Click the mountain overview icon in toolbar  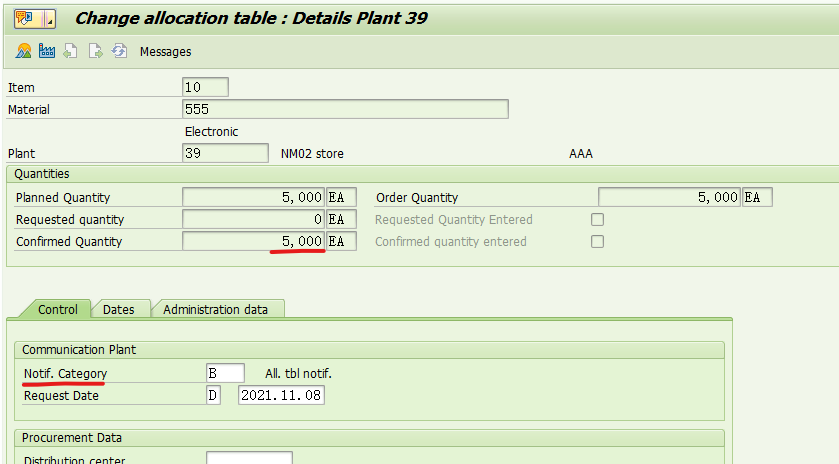pos(23,51)
